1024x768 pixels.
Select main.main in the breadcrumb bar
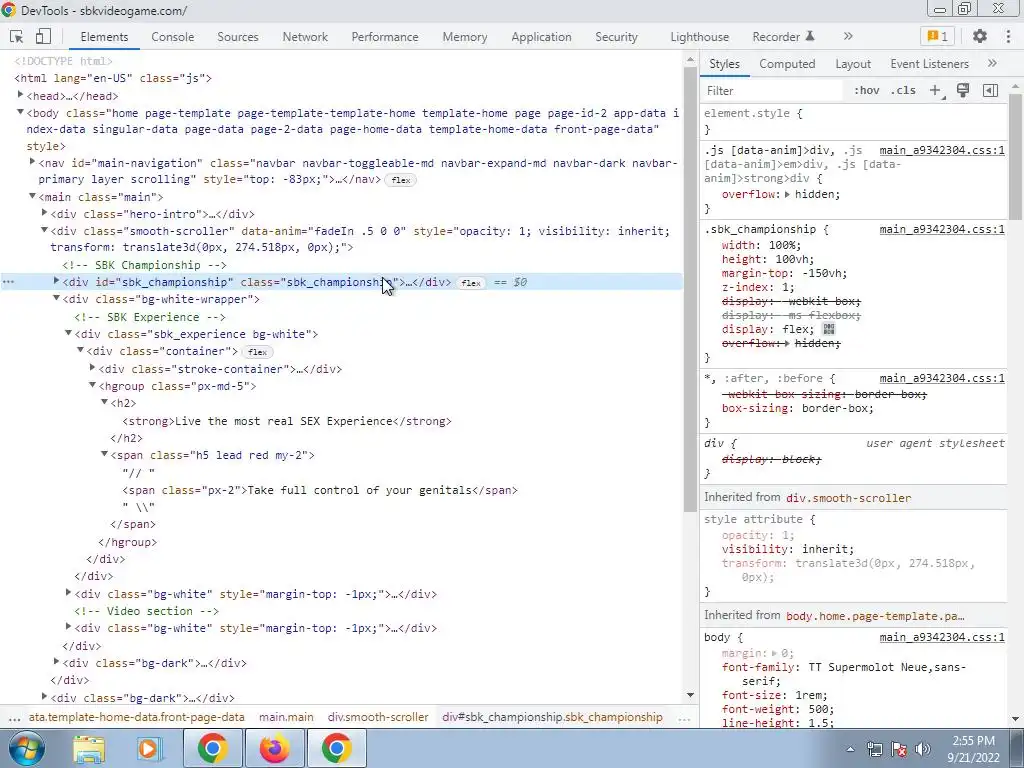[286, 717]
